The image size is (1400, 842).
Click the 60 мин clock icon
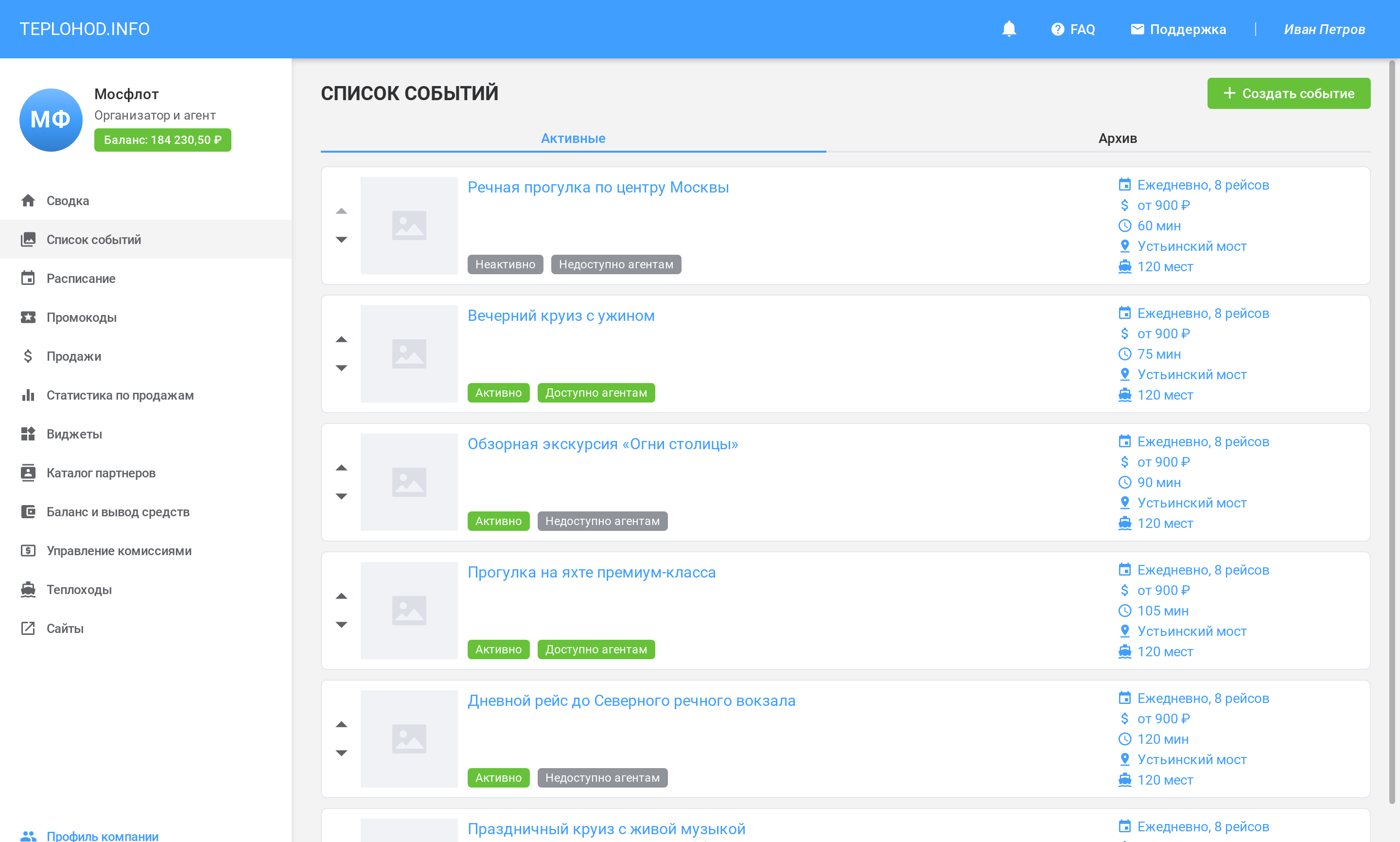(x=1124, y=226)
